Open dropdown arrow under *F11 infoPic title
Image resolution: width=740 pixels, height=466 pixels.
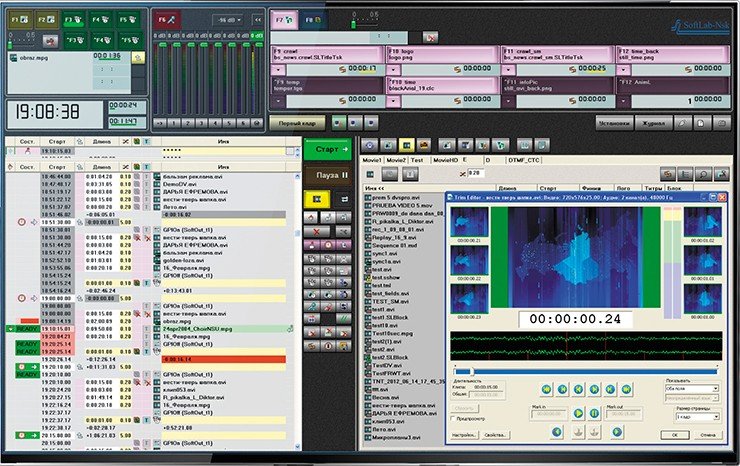coord(508,101)
